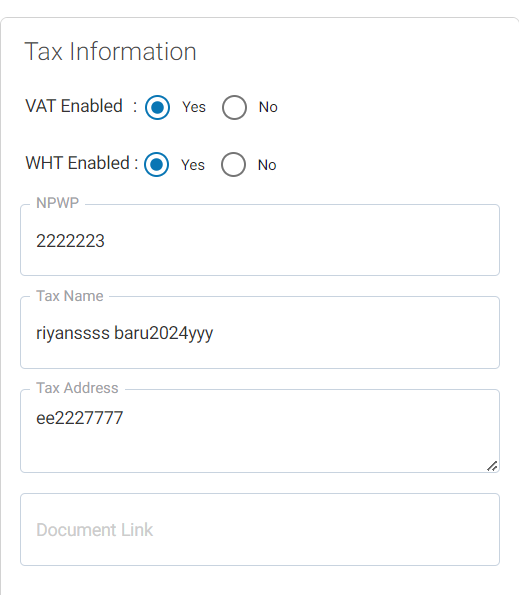Select No radio for WHT Enabled
Viewport: 519px width, 595px height.
pyautogui.click(x=233, y=164)
